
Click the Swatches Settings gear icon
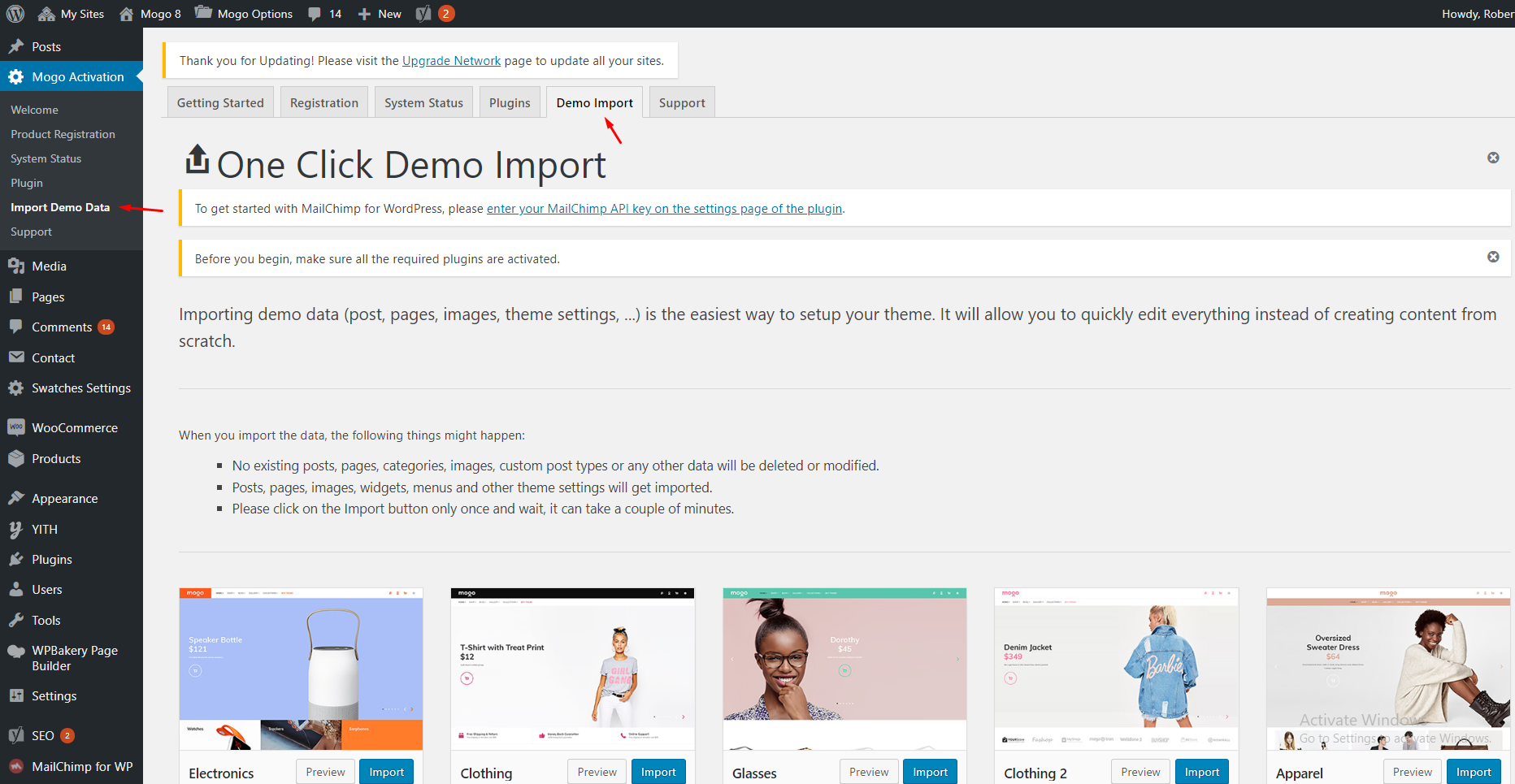pos(16,388)
